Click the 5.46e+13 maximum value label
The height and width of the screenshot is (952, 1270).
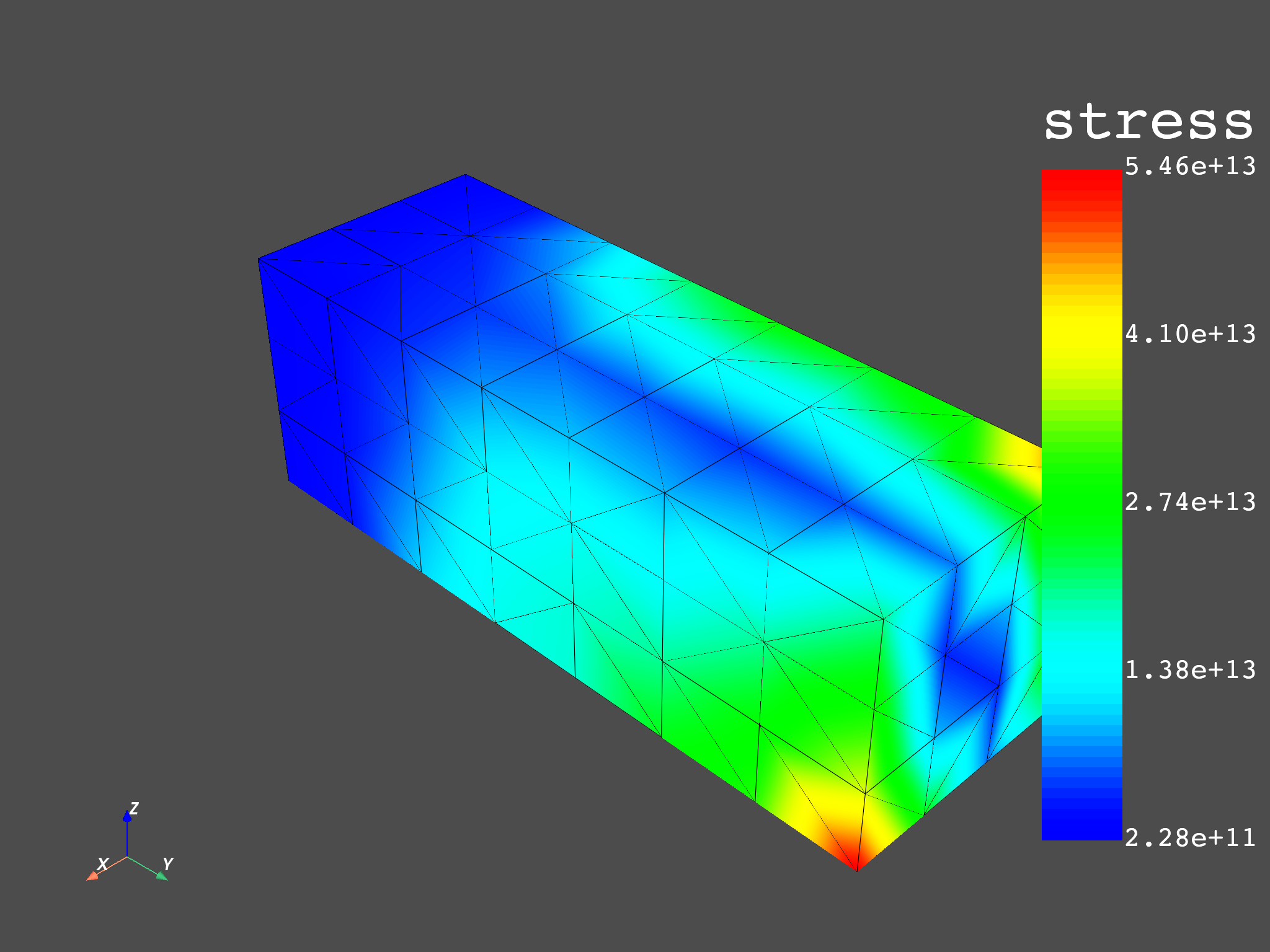[x=1191, y=166]
